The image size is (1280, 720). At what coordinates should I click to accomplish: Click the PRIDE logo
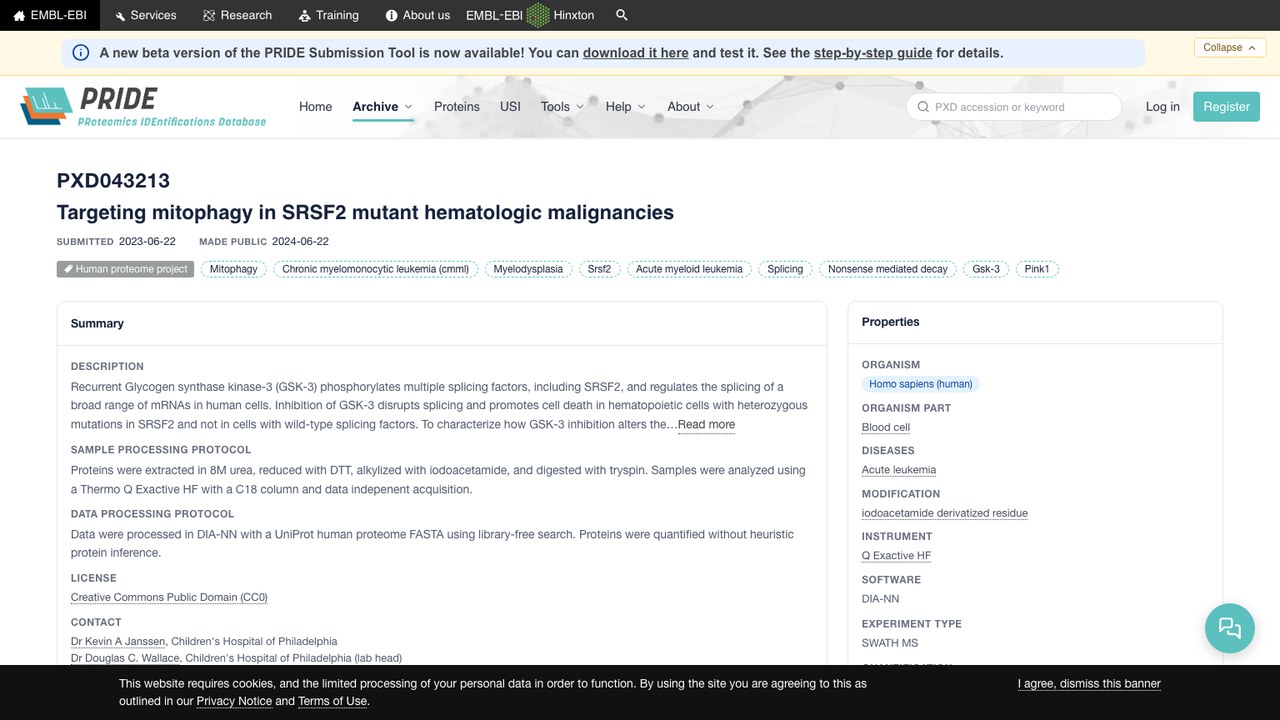143,106
